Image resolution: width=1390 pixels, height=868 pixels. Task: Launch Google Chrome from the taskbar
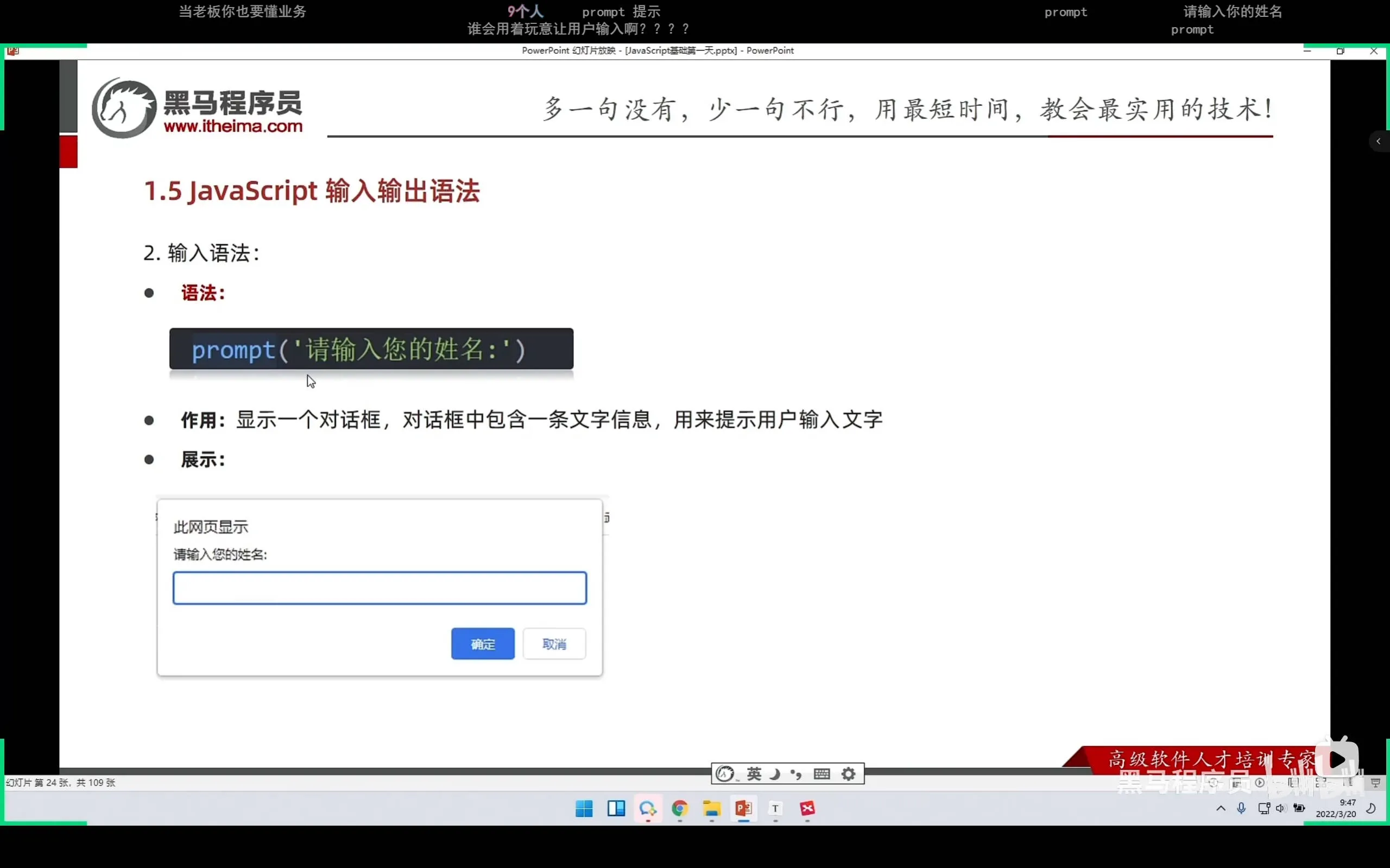pyautogui.click(x=680, y=808)
